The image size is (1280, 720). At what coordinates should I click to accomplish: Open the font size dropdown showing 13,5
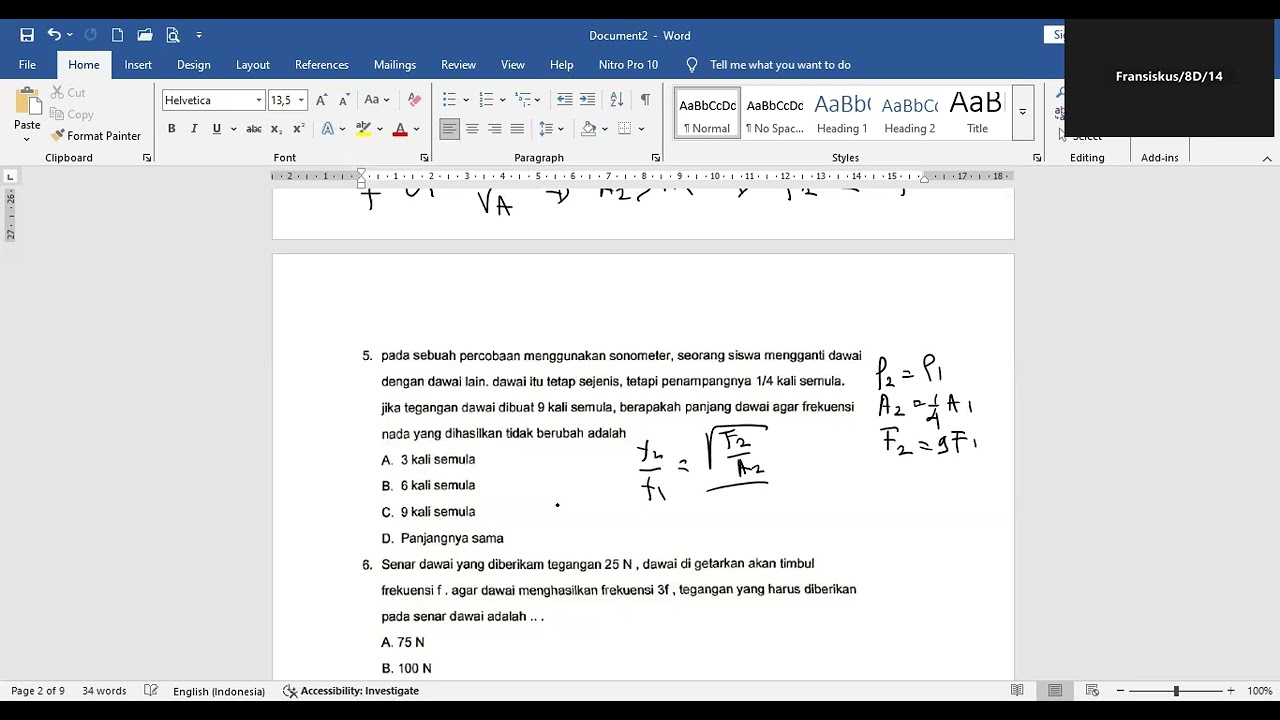[x=301, y=100]
